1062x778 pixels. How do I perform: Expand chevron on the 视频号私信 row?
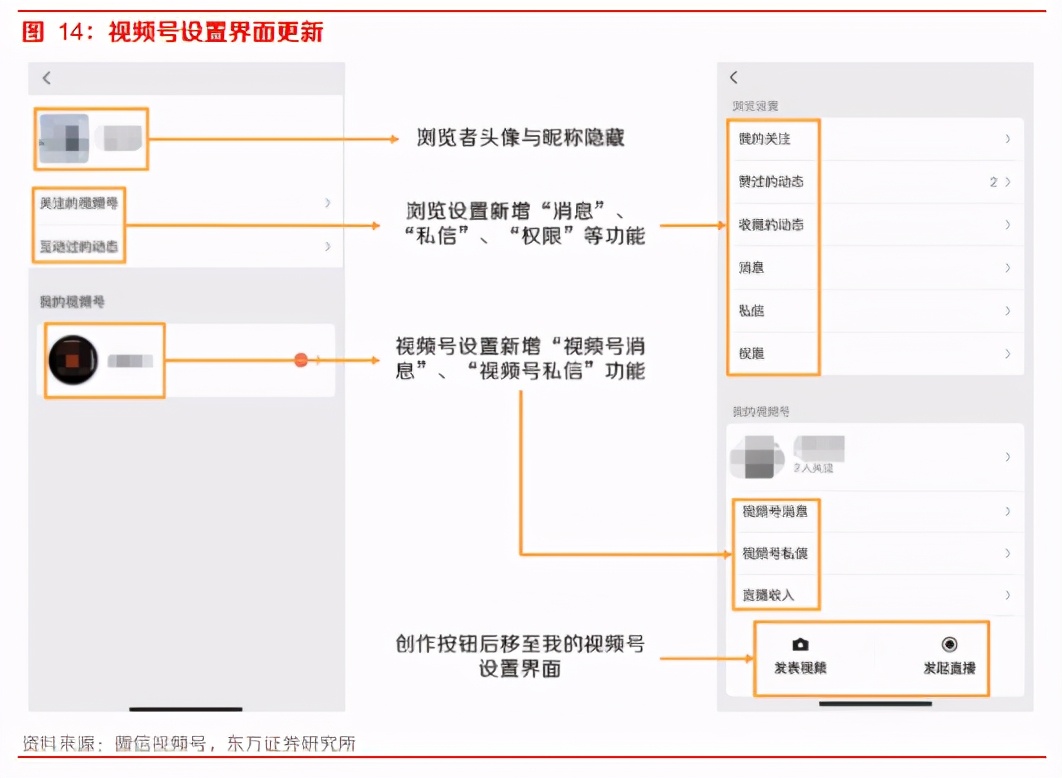coord(1008,553)
